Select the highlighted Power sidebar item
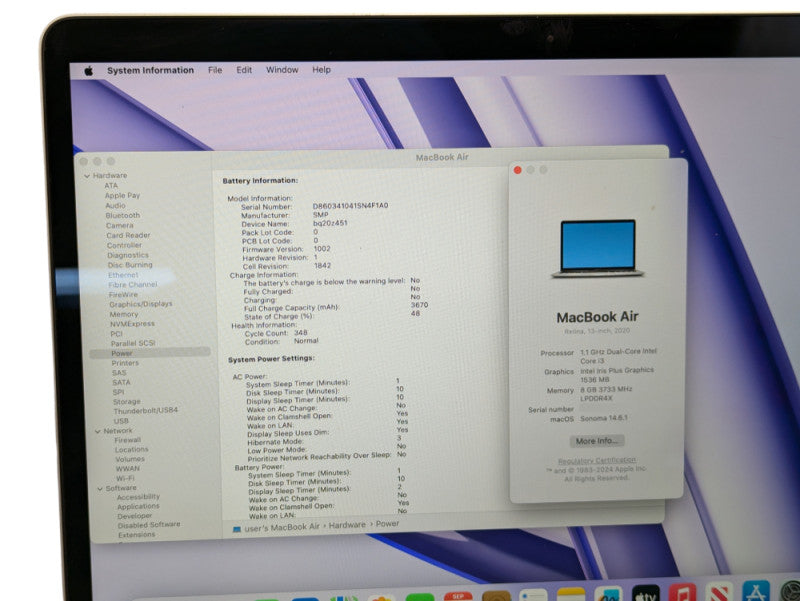 149,353
